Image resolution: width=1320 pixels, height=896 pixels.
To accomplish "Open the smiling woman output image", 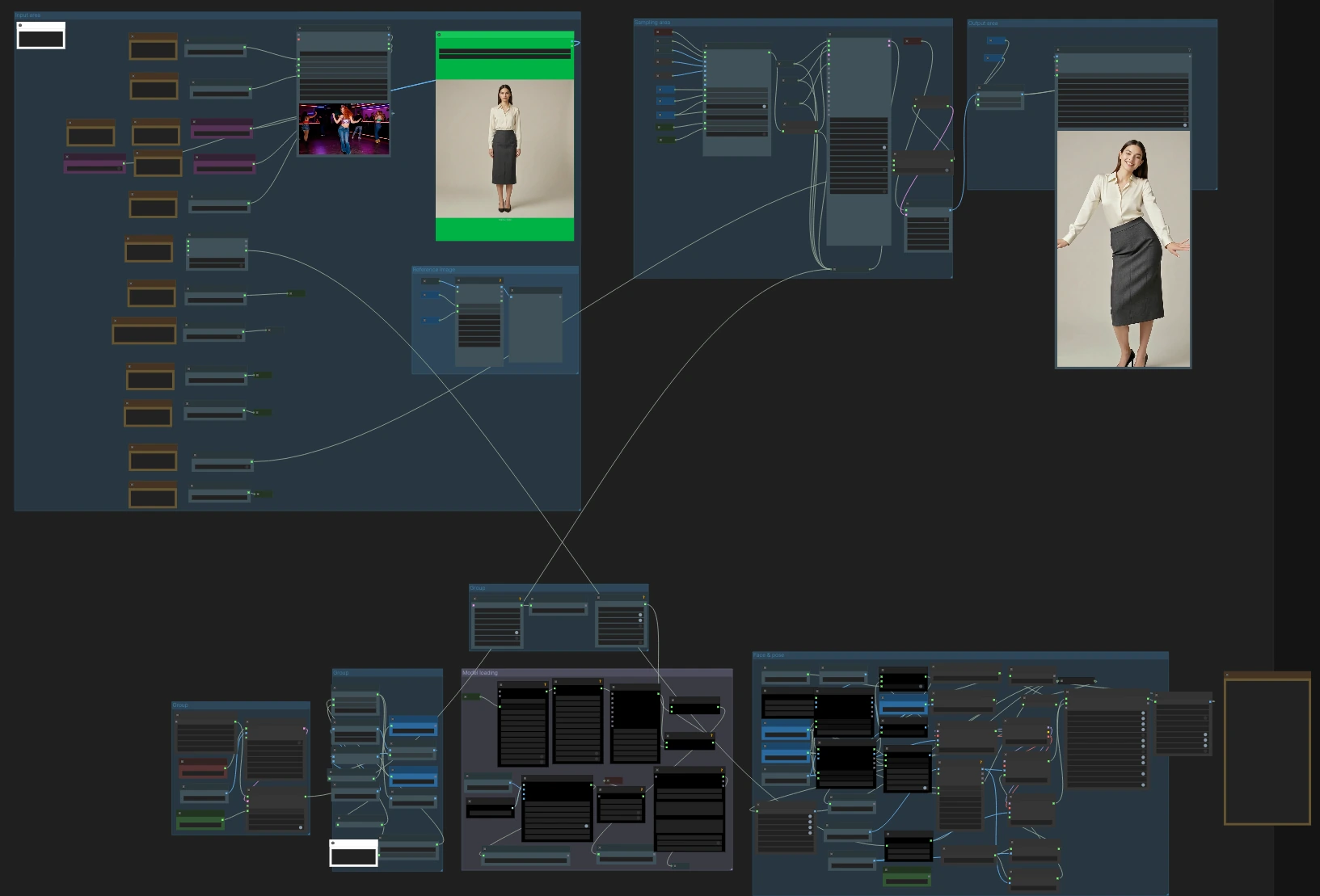I will tap(1123, 249).
